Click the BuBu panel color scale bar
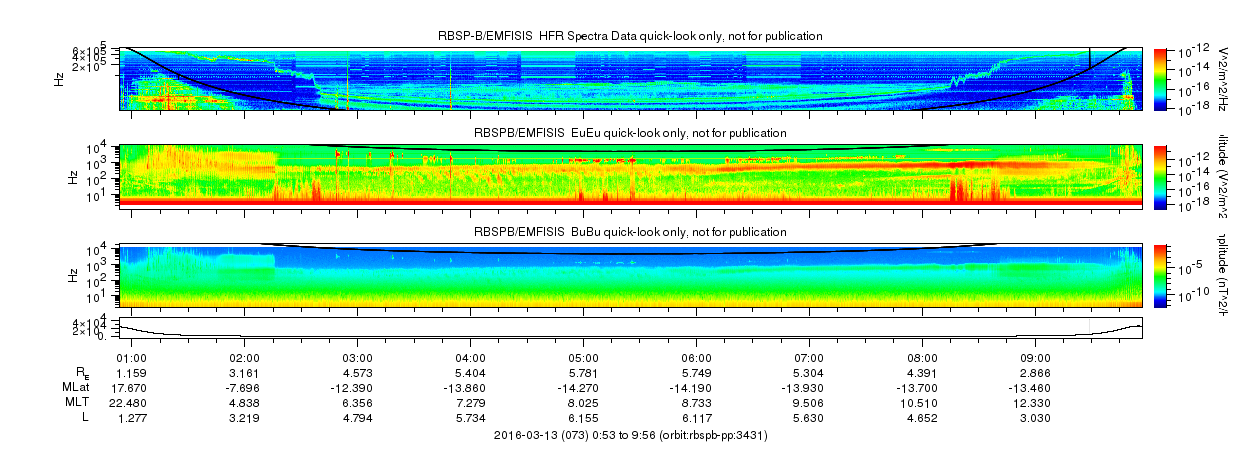Viewport: 1250px width, 449px height. click(x=1160, y=274)
